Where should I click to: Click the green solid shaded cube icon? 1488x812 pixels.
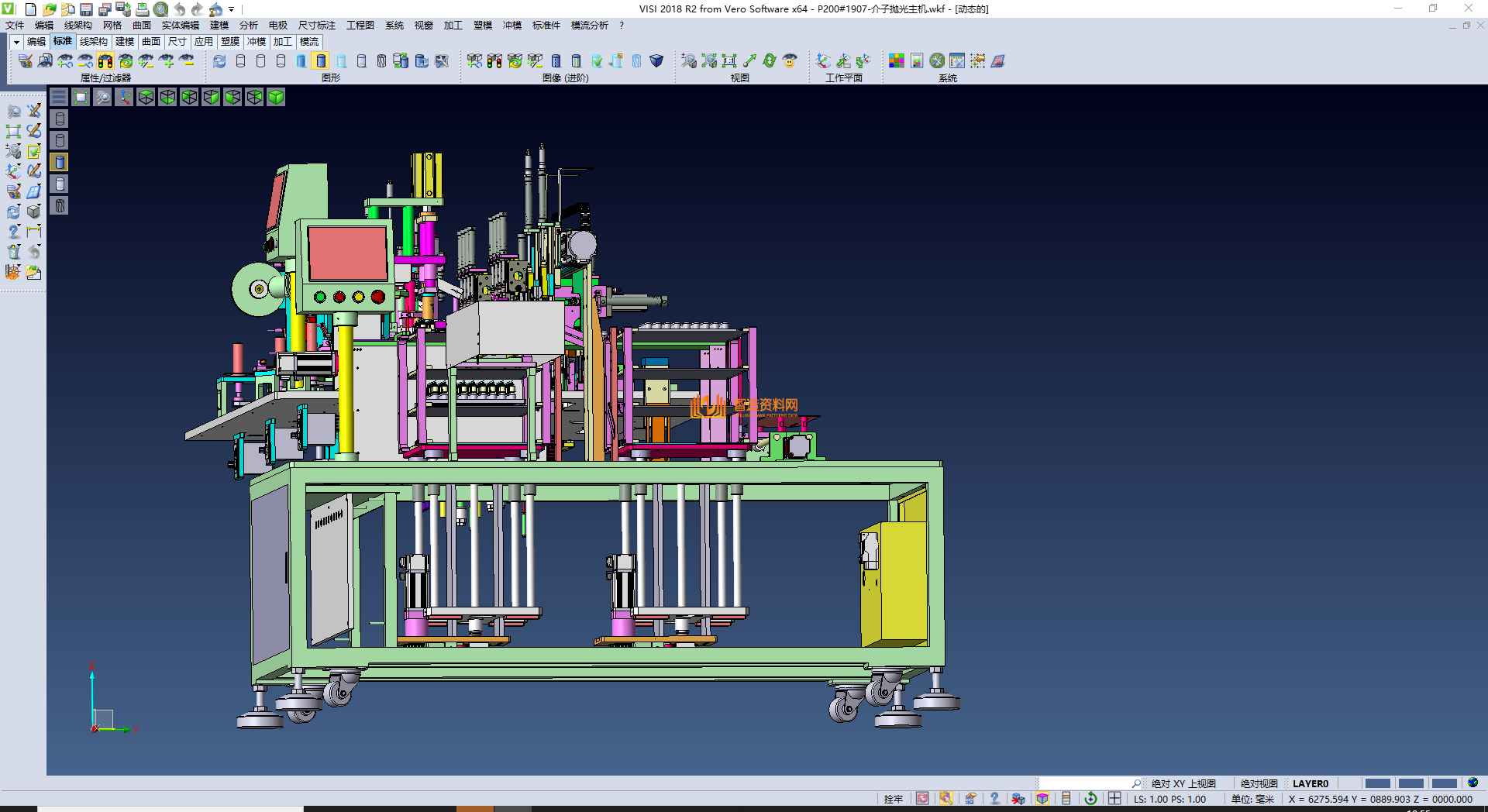[276, 97]
